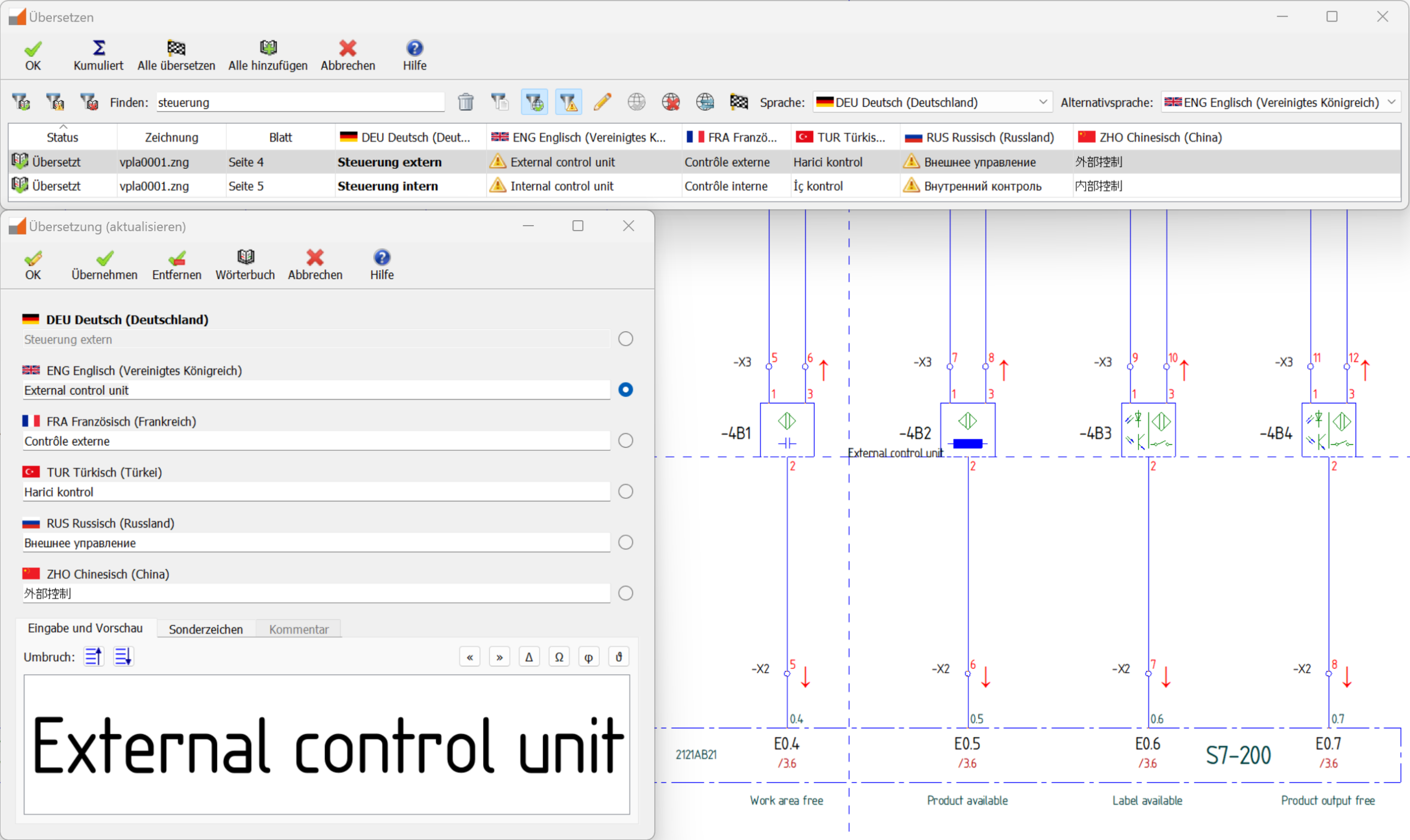Insert the Omega symbol button
The height and width of the screenshot is (840, 1410).
click(x=558, y=657)
